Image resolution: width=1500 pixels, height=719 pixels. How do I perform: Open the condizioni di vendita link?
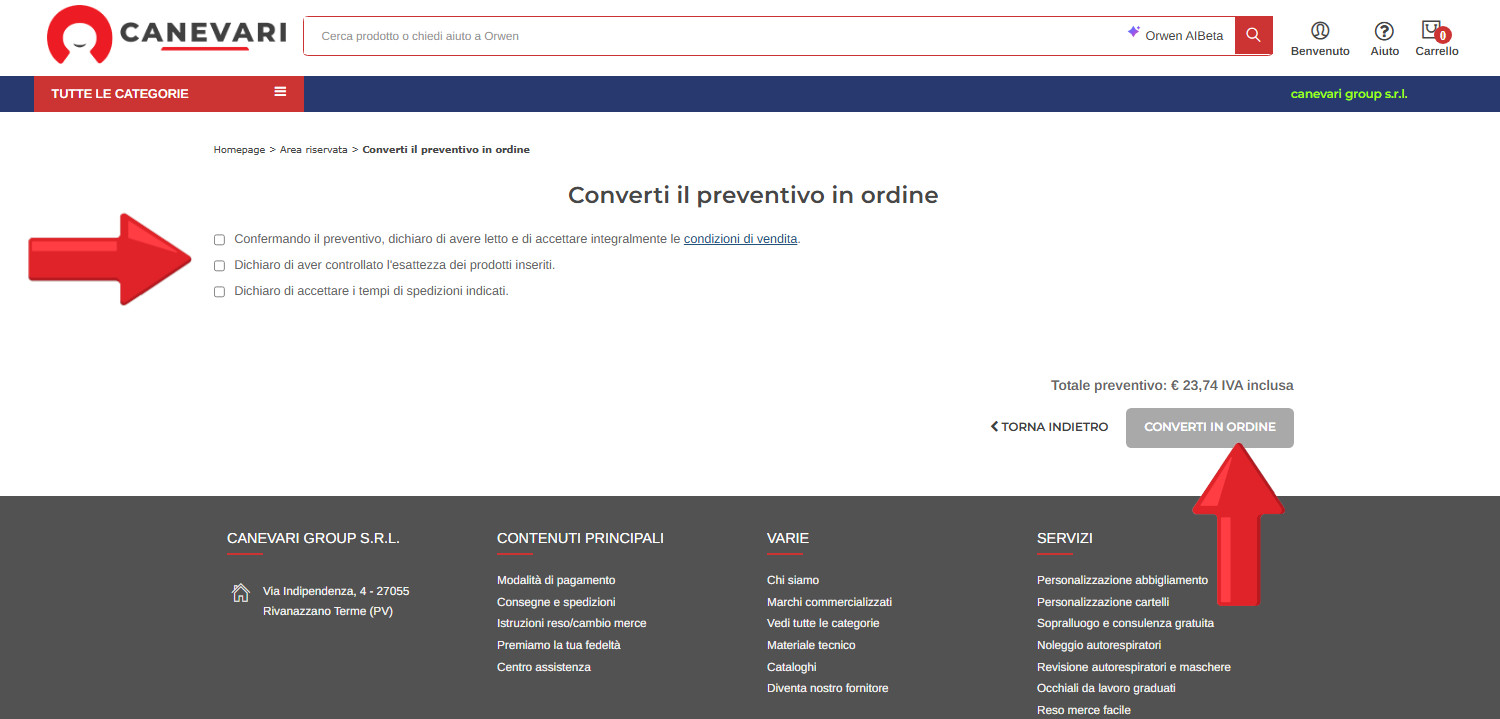(x=741, y=239)
